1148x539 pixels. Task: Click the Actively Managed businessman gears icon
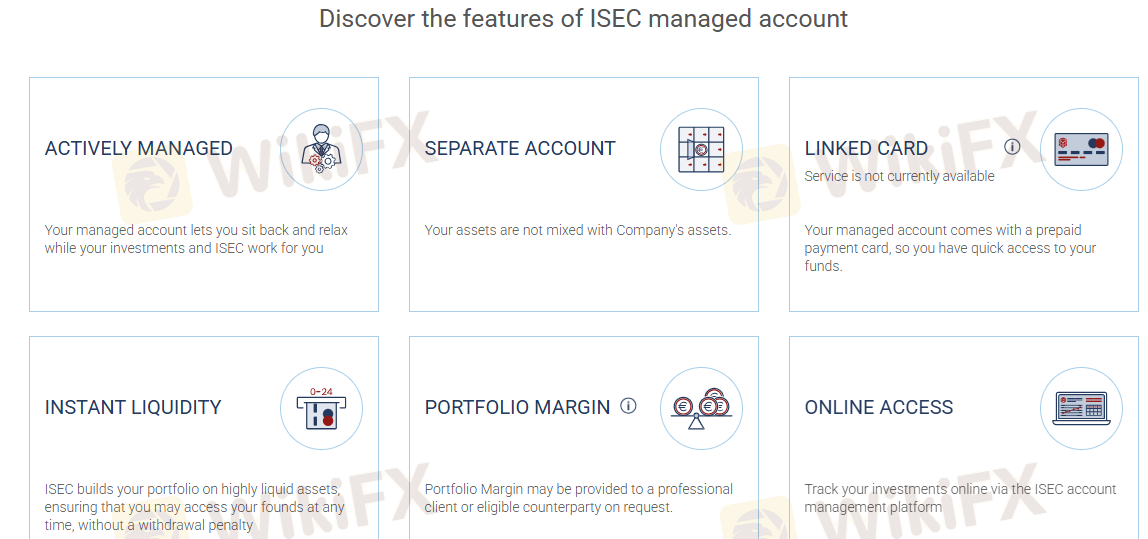(x=321, y=149)
